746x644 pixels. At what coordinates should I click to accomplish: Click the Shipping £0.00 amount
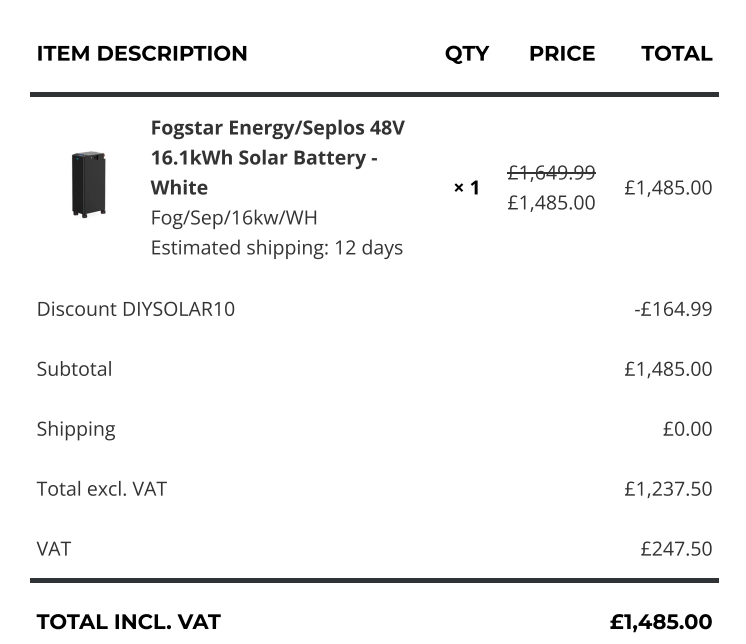tap(687, 429)
